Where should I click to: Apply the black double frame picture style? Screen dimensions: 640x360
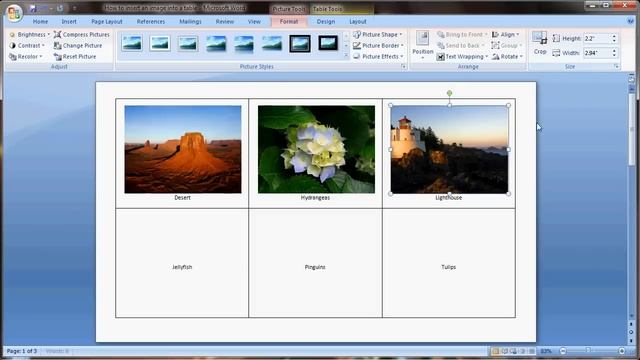point(300,43)
